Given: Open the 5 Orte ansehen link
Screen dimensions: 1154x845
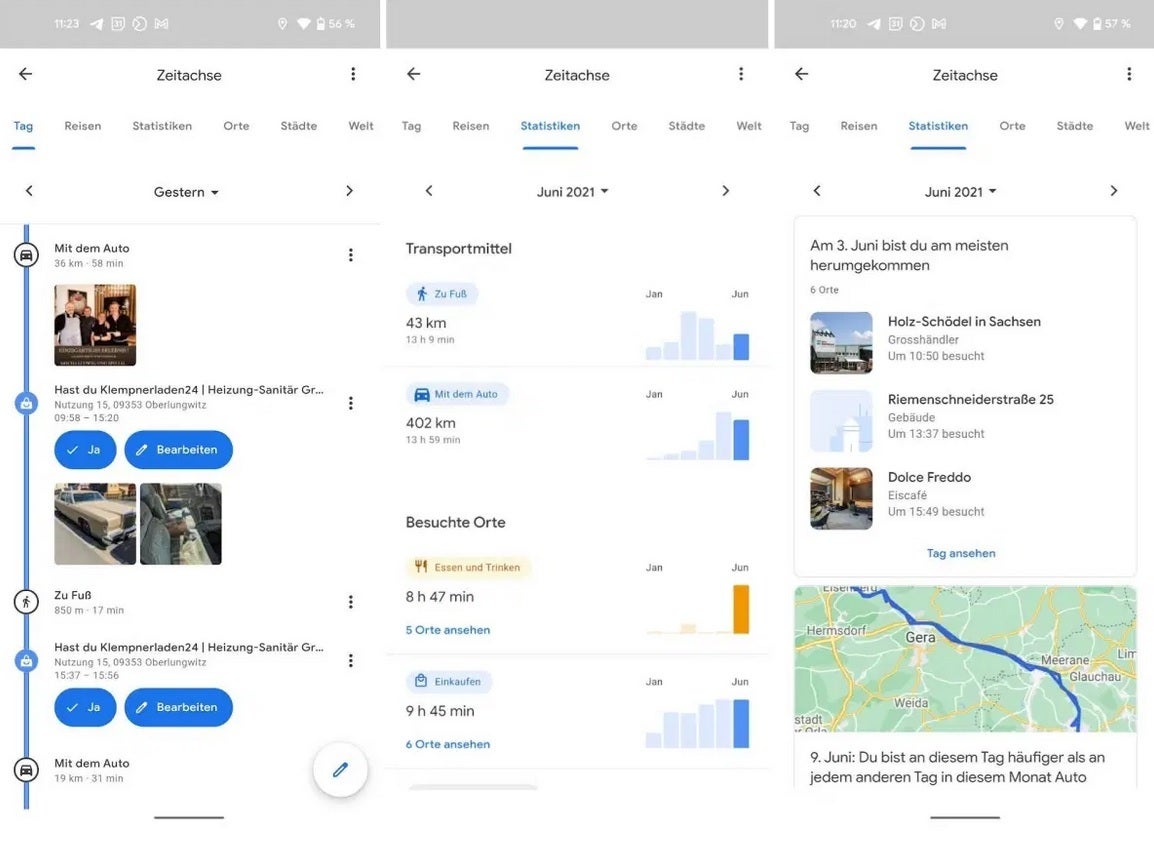Looking at the screenshot, I should point(447,629).
